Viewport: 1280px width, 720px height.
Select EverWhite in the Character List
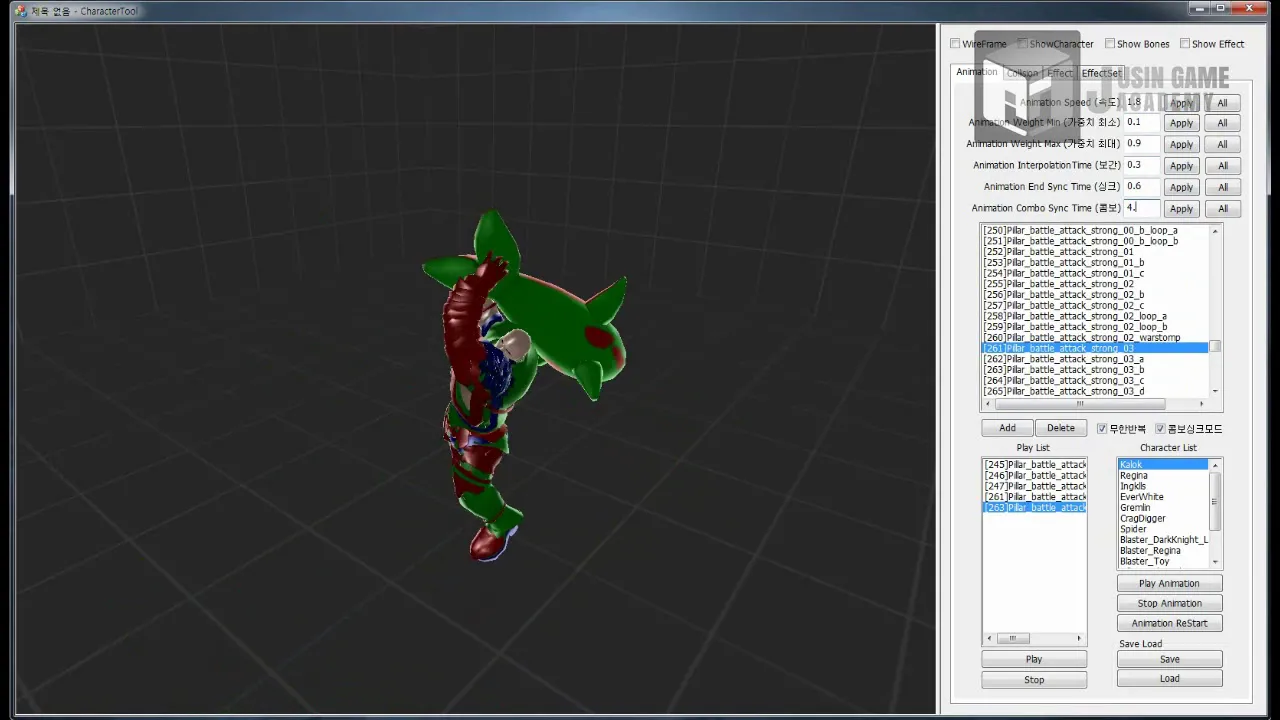pos(1163,497)
